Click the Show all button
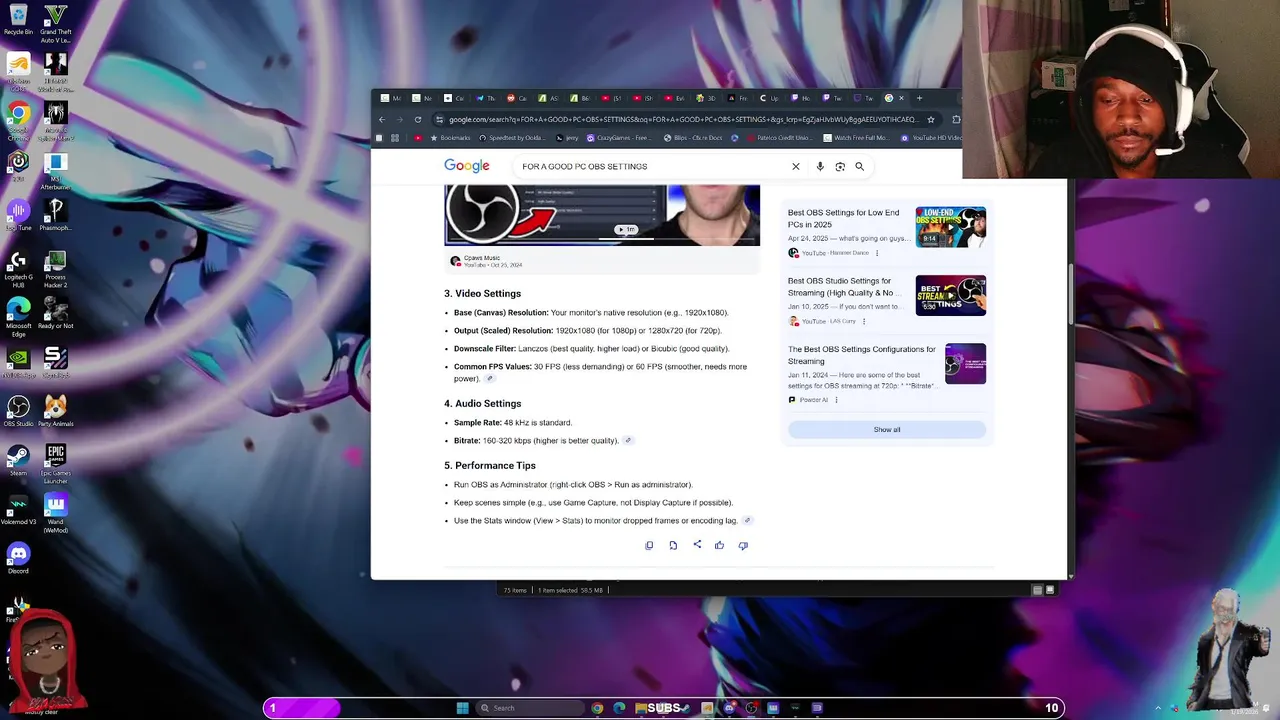 click(887, 430)
